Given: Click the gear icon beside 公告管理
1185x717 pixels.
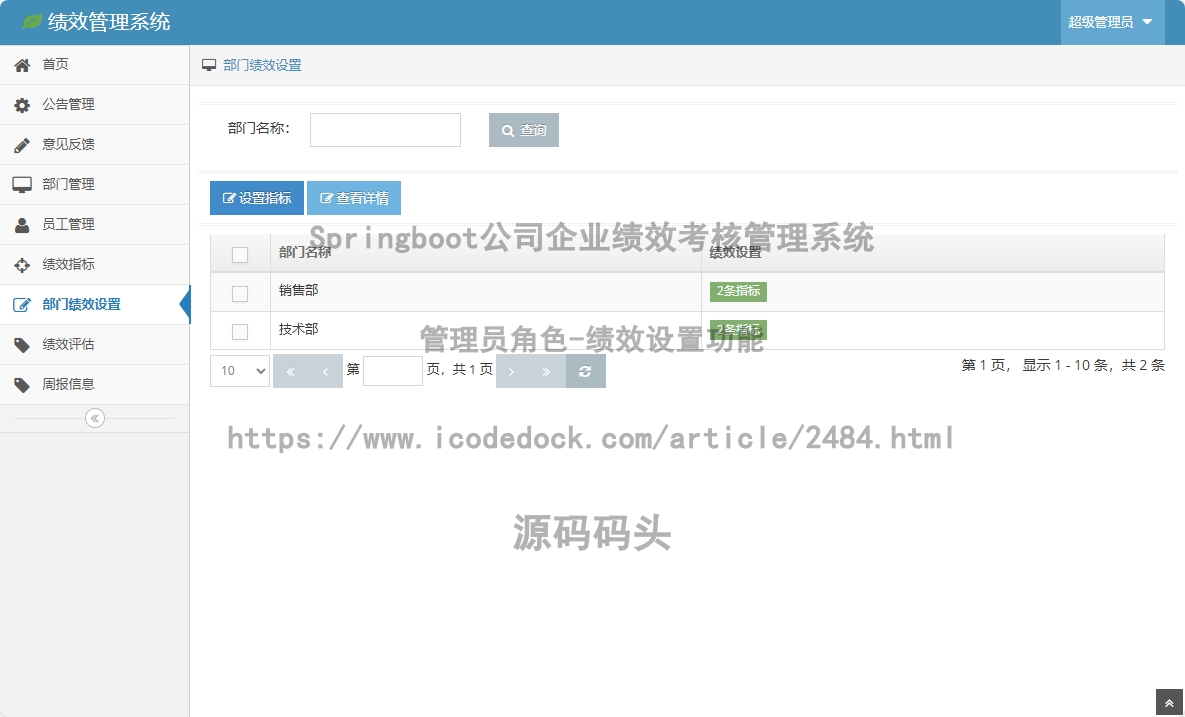Looking at the screenshot, I should [22, 105].
